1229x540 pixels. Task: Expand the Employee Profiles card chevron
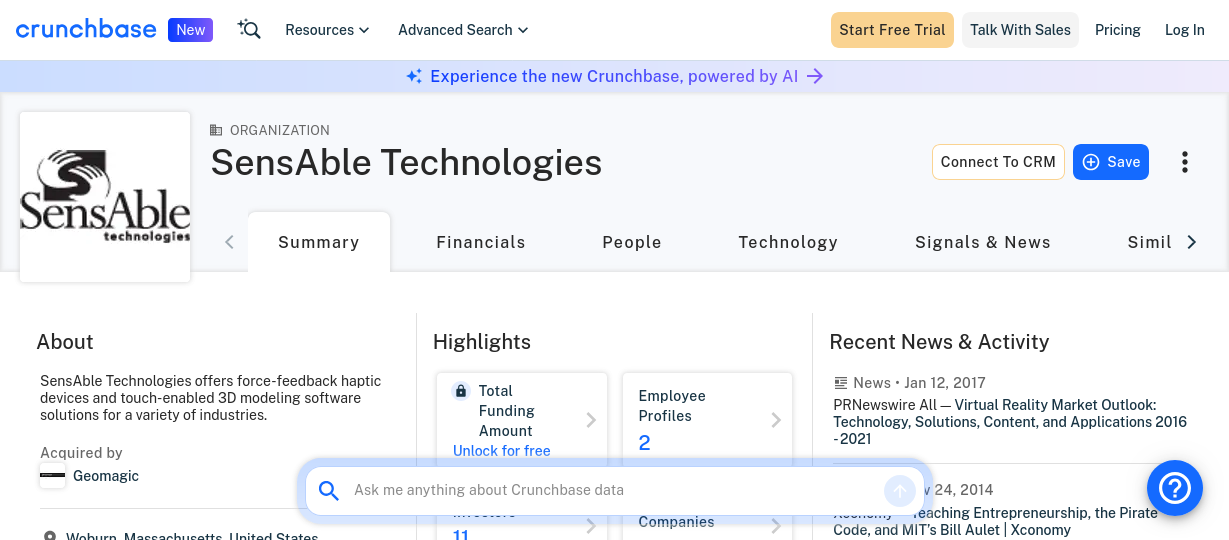tap(776, 420)
